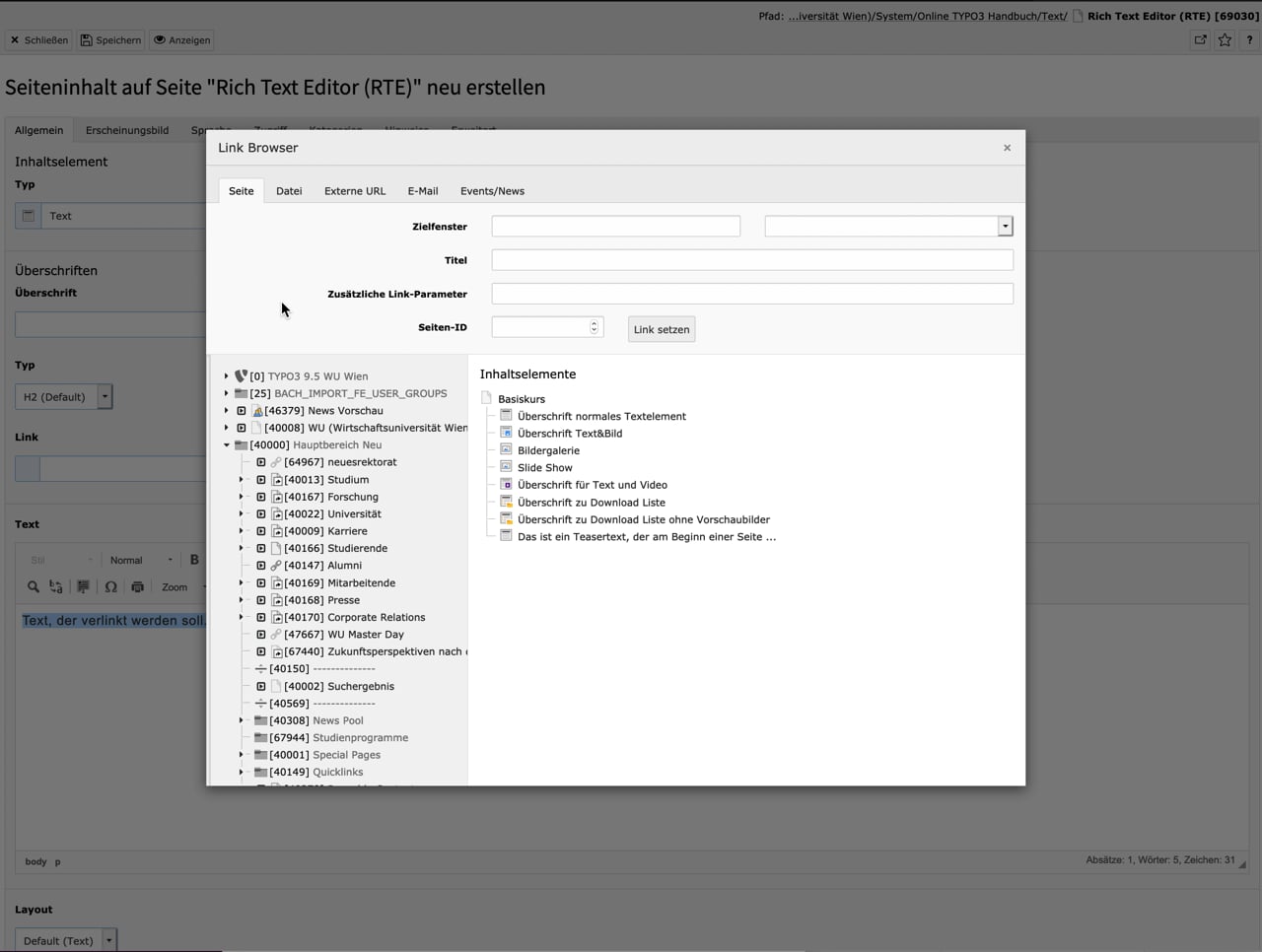Click the Replace icon in RTE toolbar
1262x952 pixels.
click(56, 586)
